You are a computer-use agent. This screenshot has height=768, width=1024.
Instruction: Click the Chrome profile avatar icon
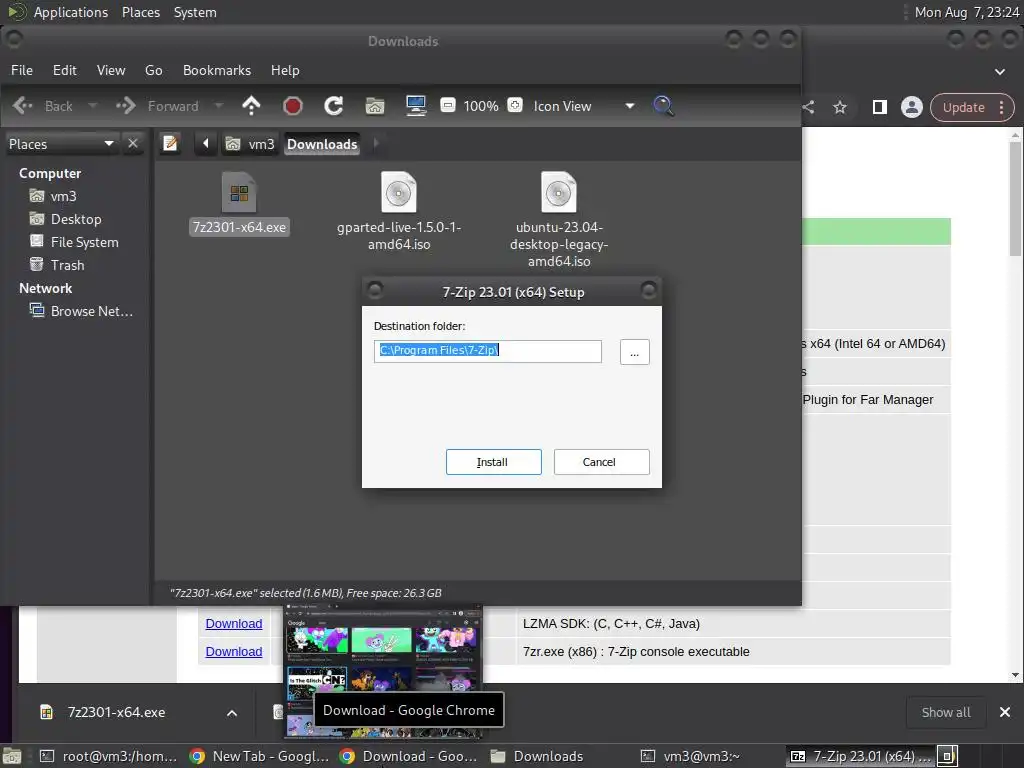[912, 107]
